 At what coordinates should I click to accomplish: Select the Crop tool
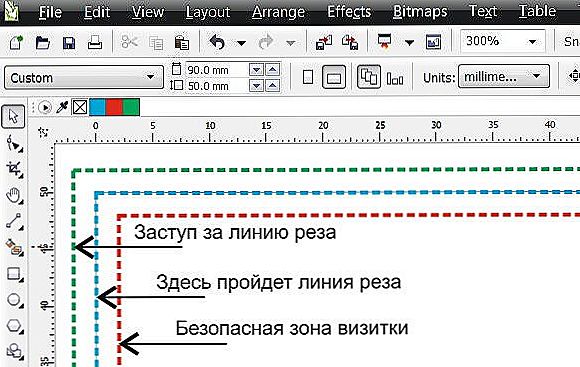(x=14, y=169)
